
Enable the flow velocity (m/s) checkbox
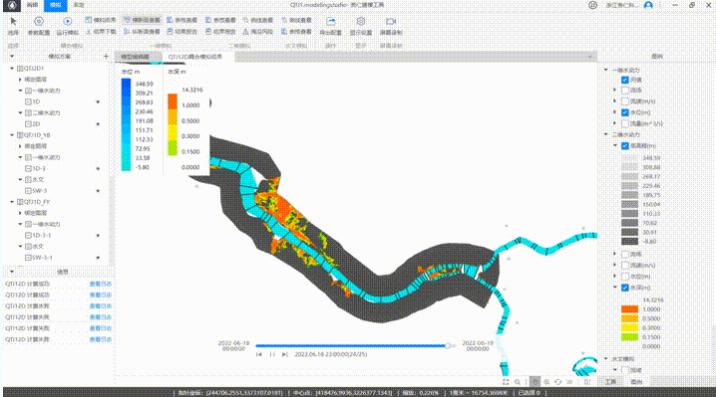click(625, 101)
